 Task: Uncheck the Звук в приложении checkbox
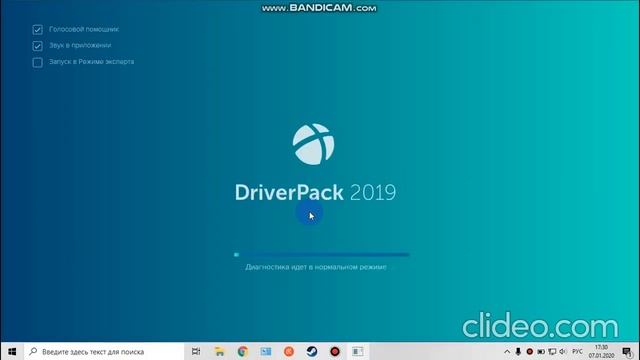(x=38, y=46)
